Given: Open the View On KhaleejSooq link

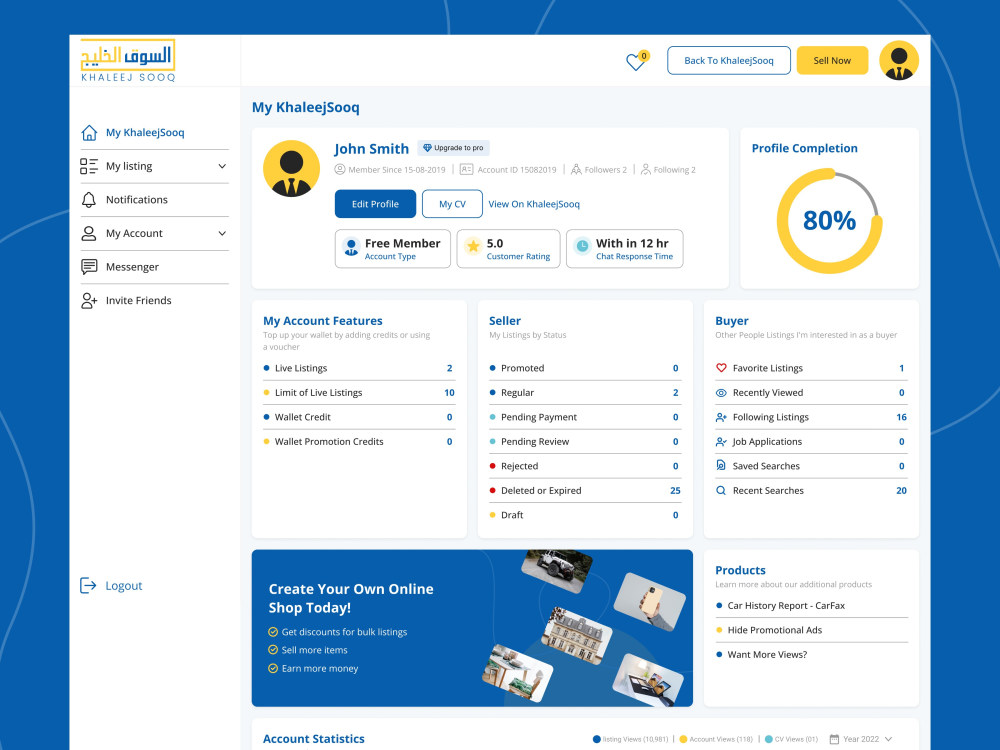Looking at the screenshot, I should pos(534,204).
